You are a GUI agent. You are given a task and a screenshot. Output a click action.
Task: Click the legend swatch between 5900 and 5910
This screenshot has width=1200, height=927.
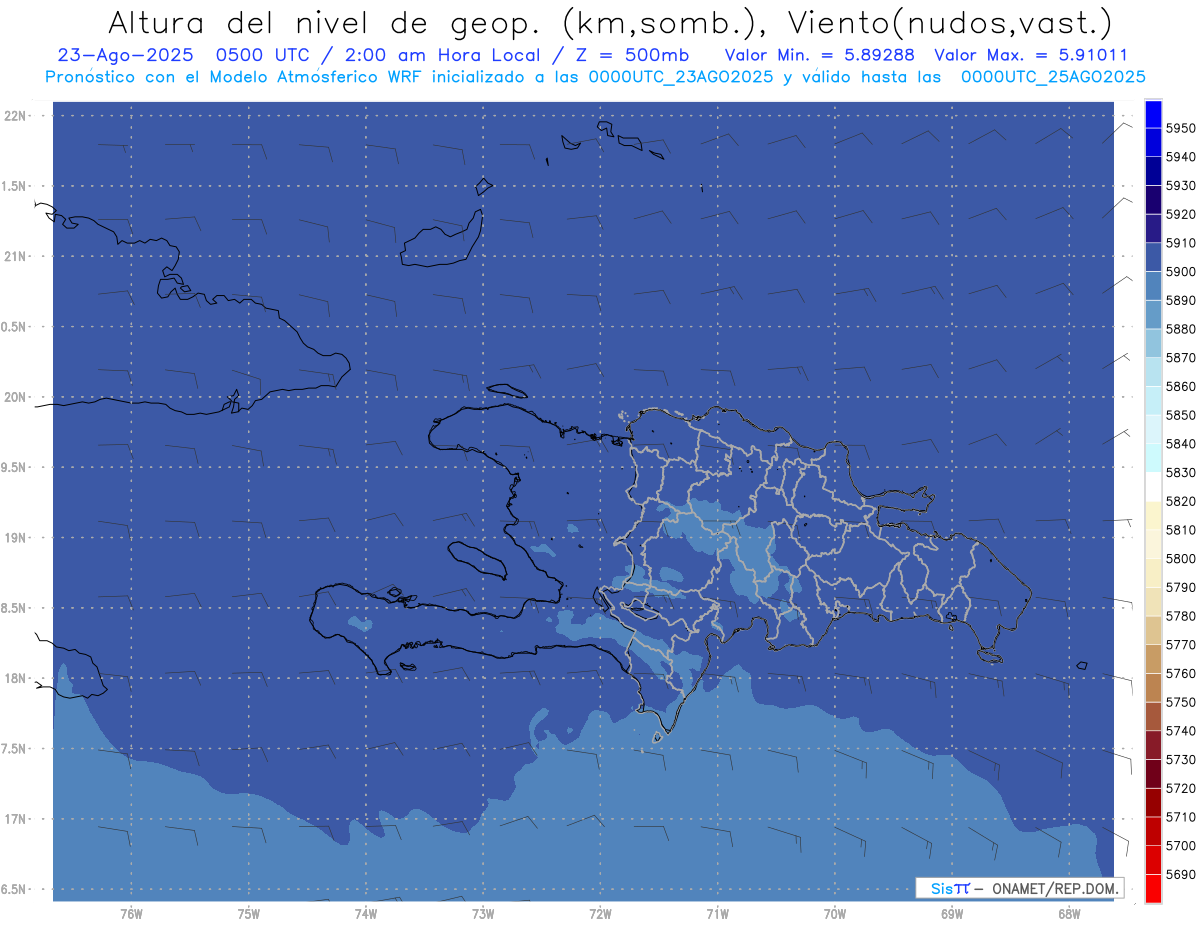tap(1153, 257)
